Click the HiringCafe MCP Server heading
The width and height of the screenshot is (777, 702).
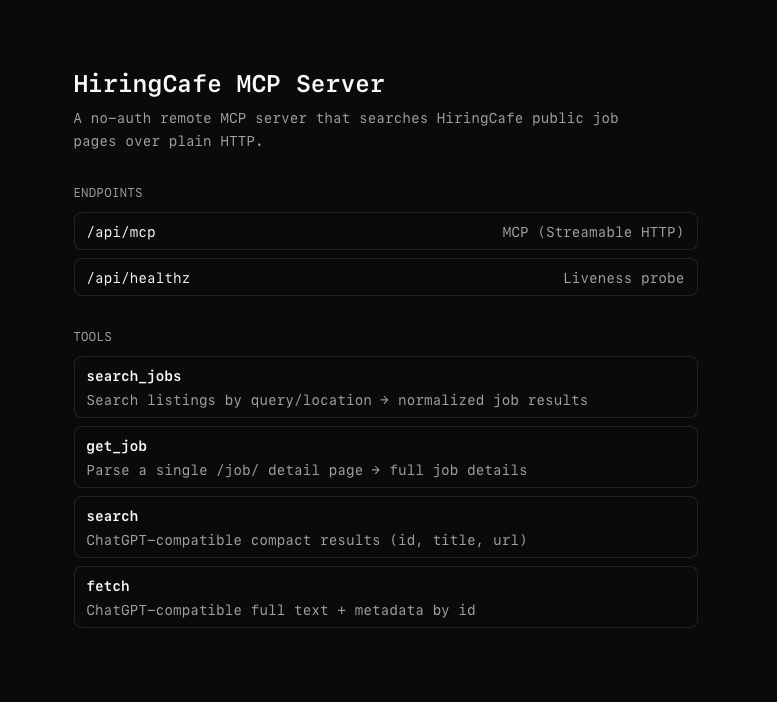click(229, 84)
